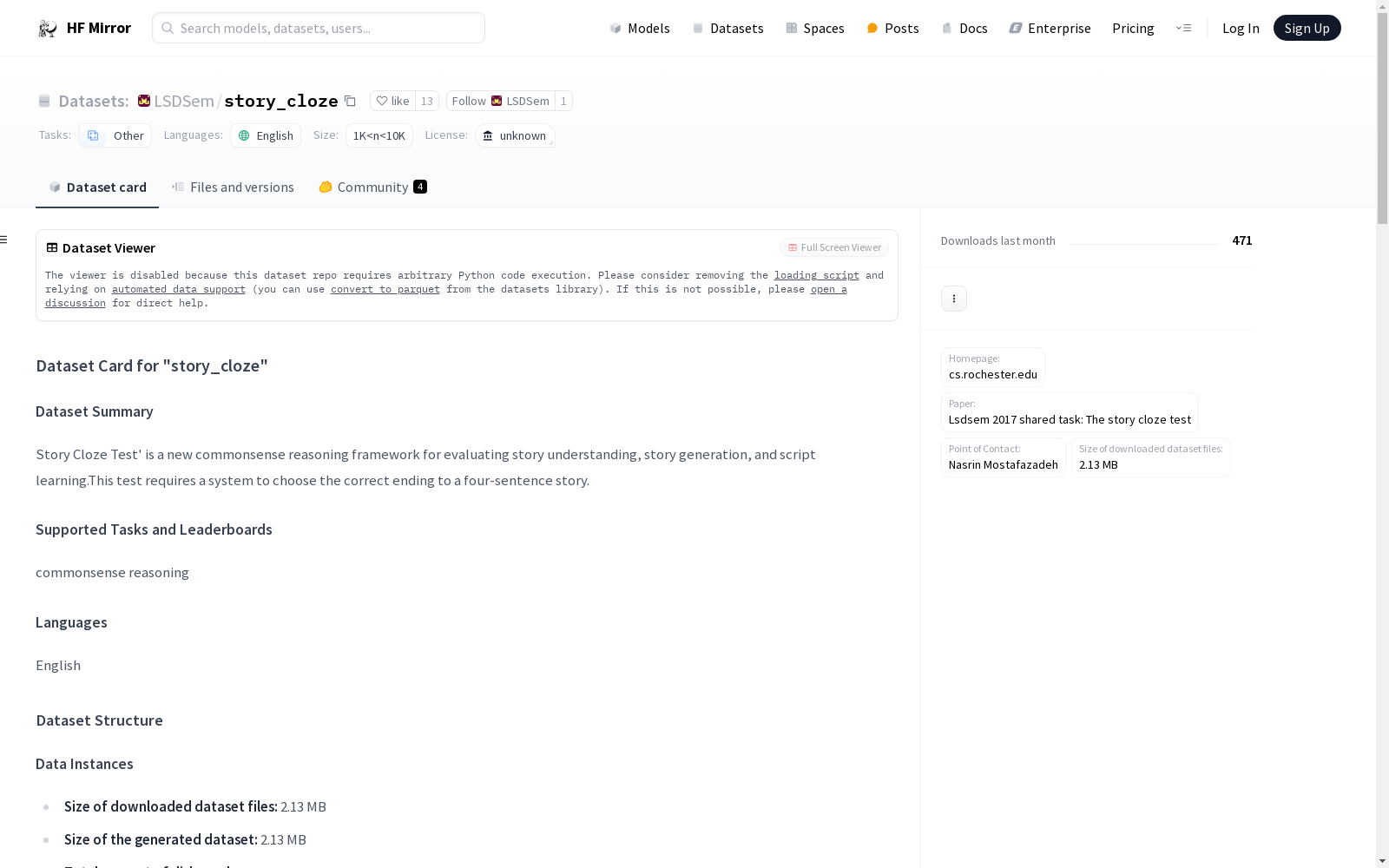Open the LSDSem owner link in the dataset title
The width and height of the screenshot is (1389, 868).
pyautogui.click(x=184, y=101)
